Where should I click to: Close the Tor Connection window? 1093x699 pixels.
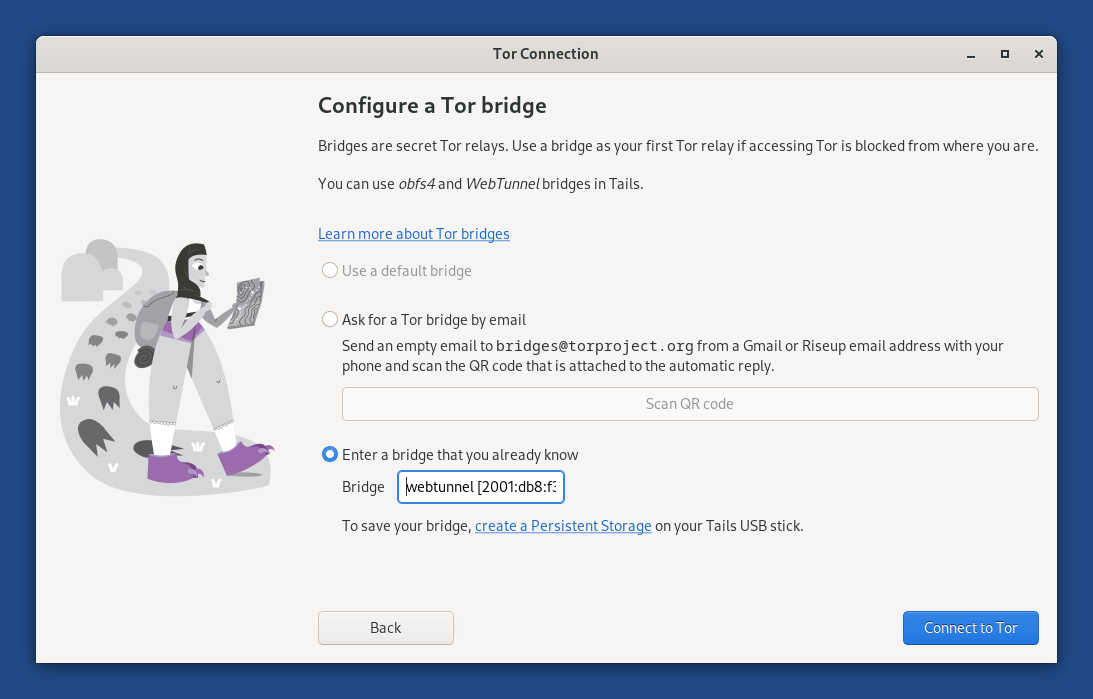pos(1038,54)
